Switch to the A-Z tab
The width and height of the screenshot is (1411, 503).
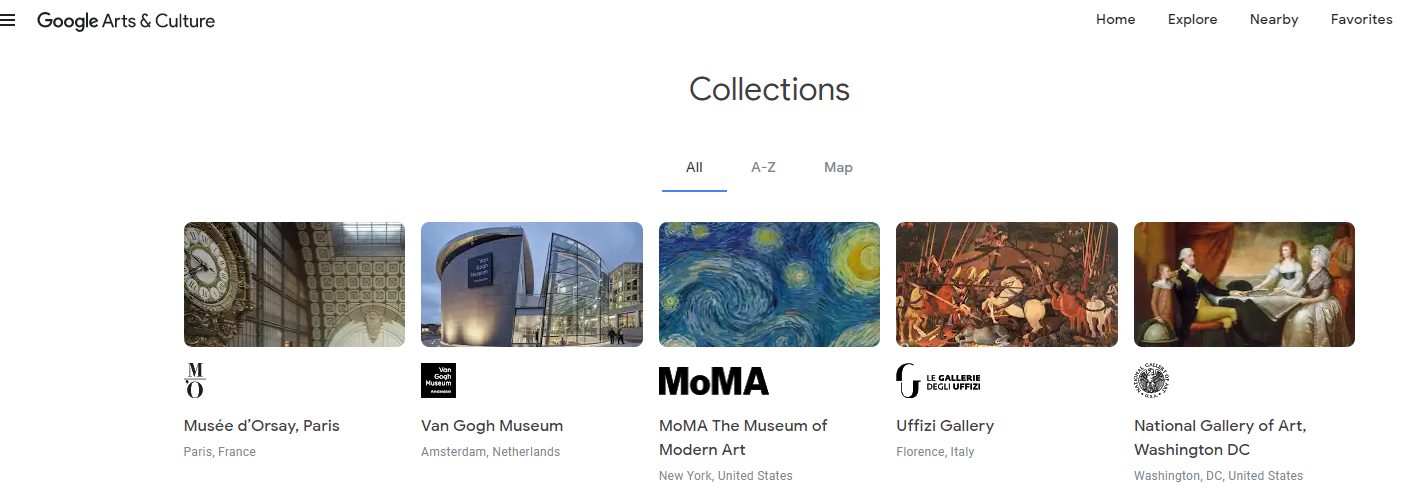pos(763,167)
